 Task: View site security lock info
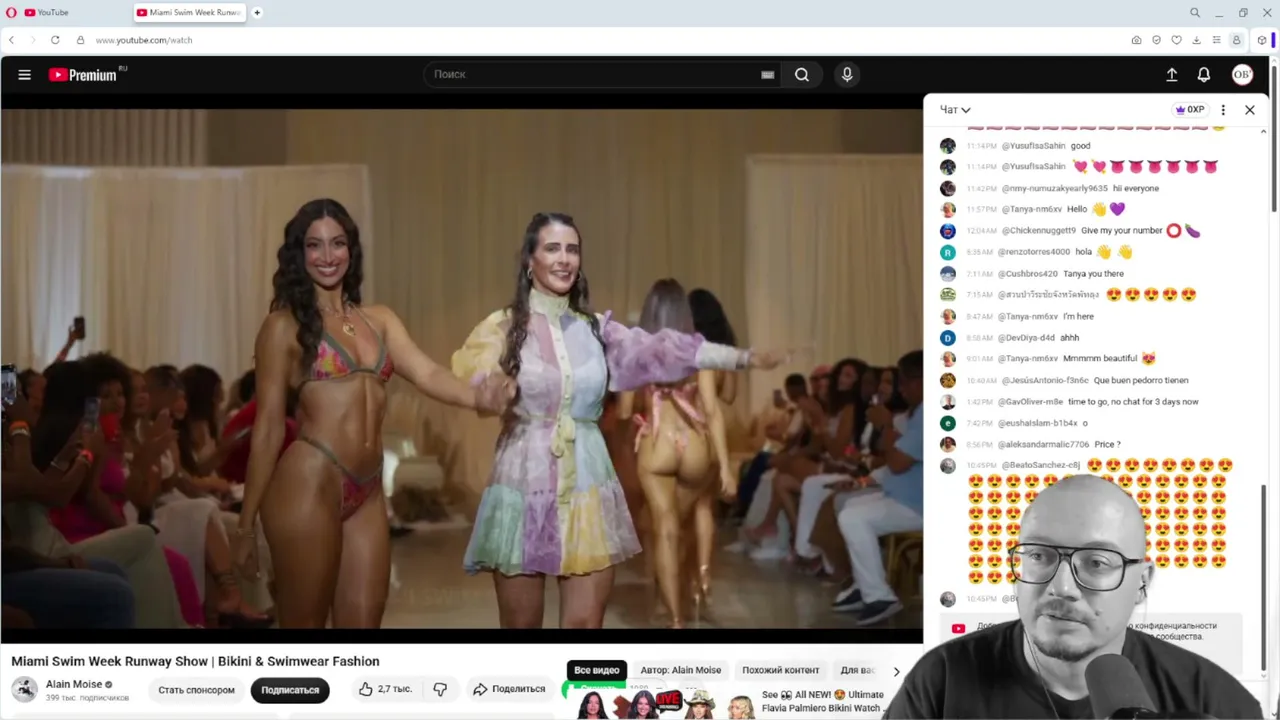80,40
